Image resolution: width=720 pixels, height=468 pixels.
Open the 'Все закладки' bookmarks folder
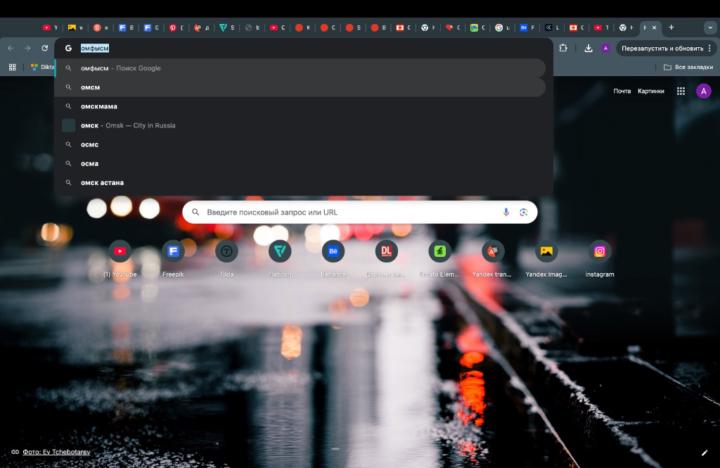[x=688, y=67]
